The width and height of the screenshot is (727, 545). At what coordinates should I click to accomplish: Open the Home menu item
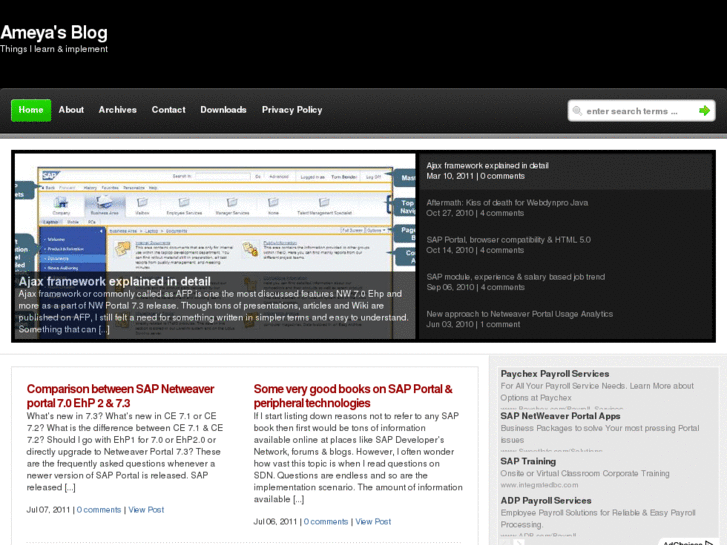click(x=31, y=110)
